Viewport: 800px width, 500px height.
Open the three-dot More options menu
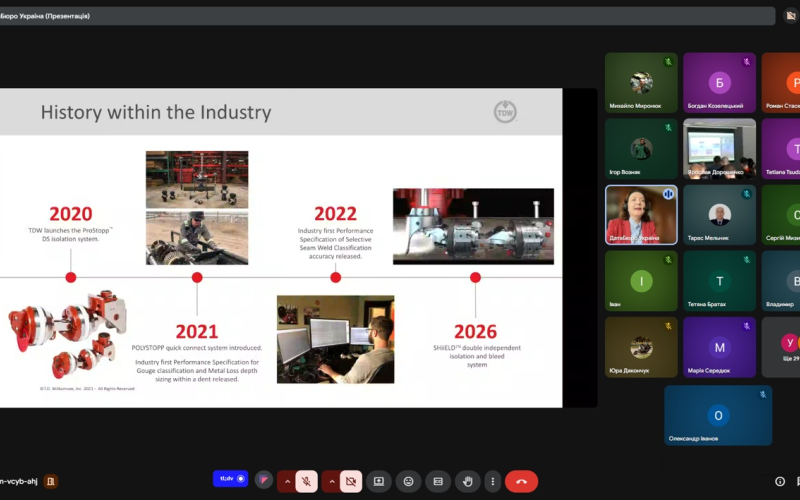click(492, 481)
